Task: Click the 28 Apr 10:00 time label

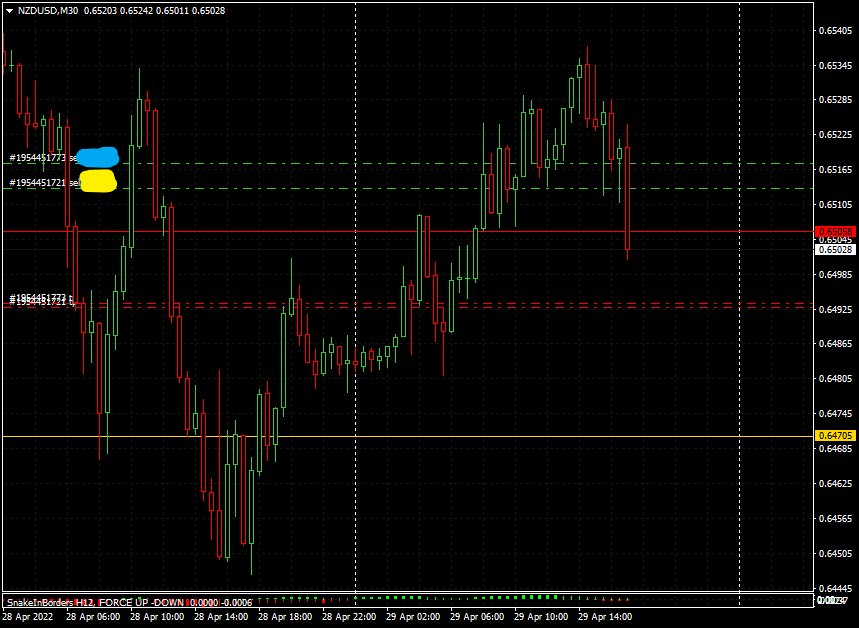Action: (x=157, y=616)
